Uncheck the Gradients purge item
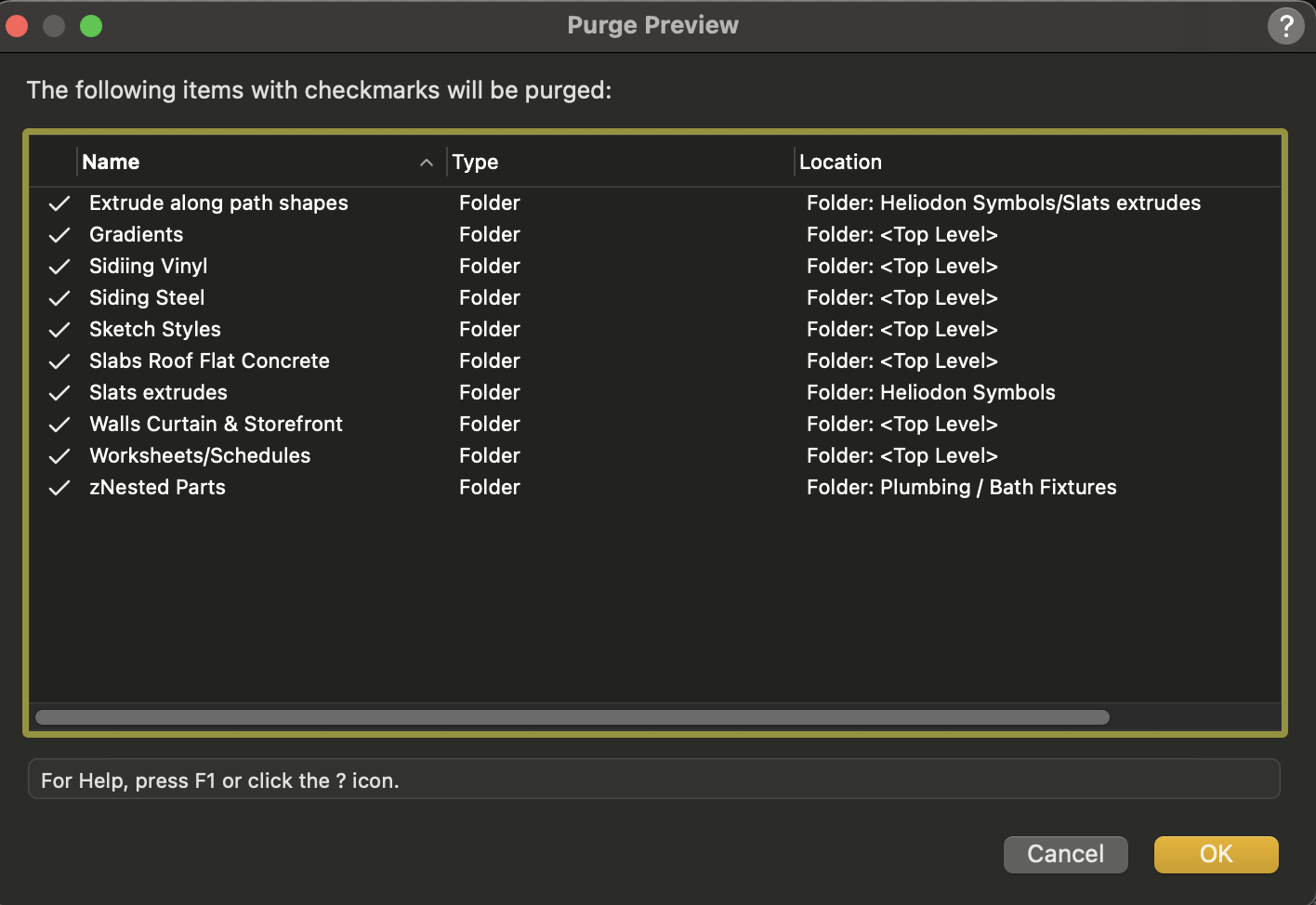The height and width of the screenshot is (905, 1316). point(59,234)
